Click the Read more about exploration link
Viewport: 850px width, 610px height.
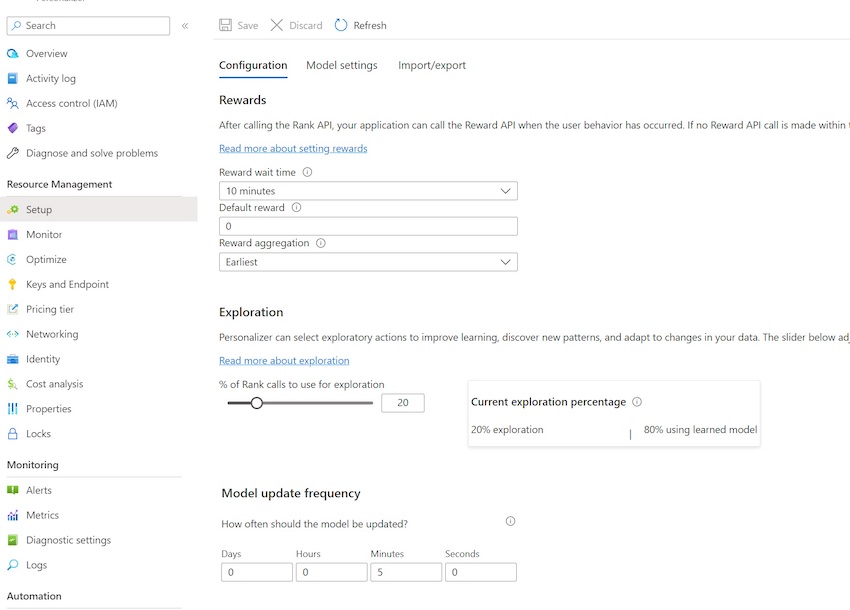click(285, 360)
